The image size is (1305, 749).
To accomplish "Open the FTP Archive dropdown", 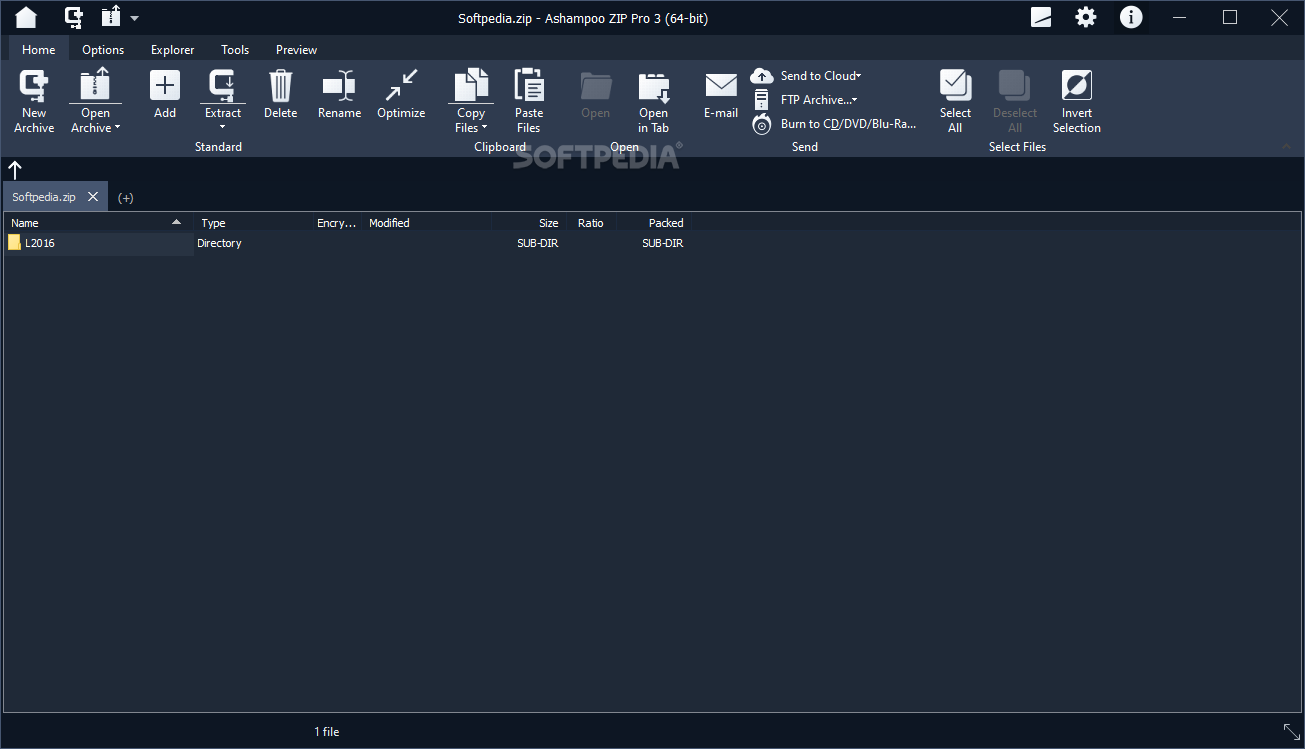I will pos(805,100).
